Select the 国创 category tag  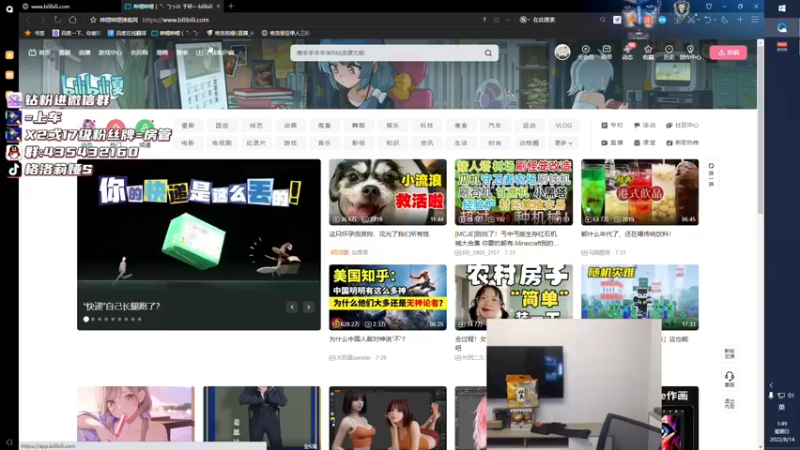[x=222, y=126]
